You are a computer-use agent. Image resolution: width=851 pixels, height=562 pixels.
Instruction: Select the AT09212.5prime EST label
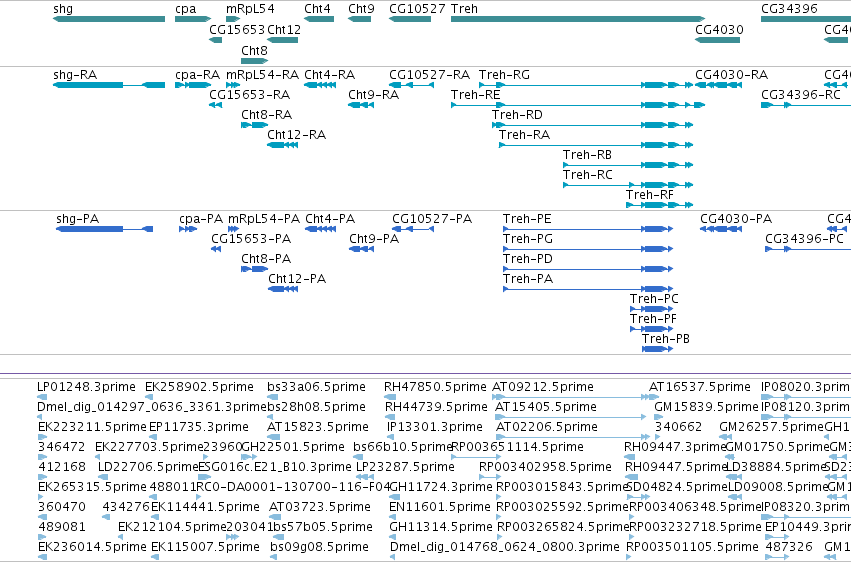tap(543, 387)
